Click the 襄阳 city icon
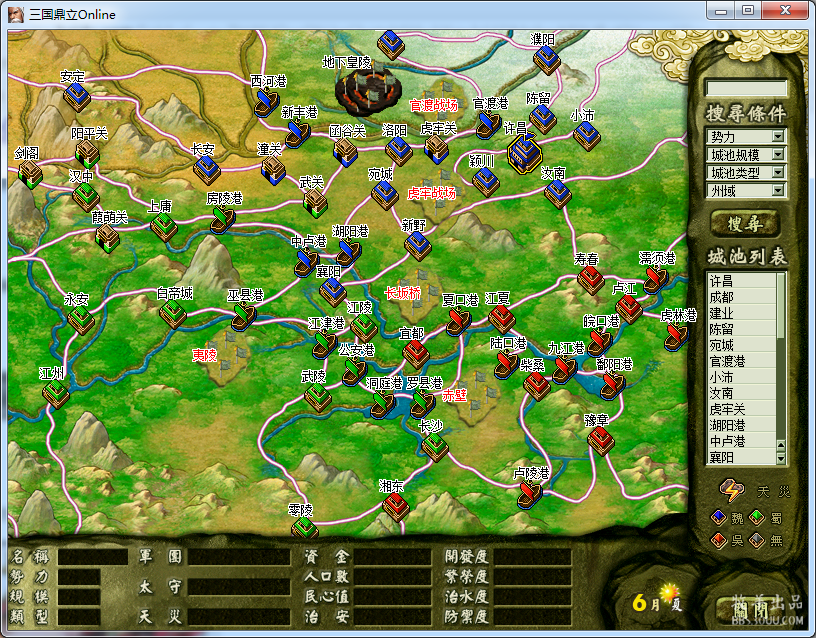The width and height of the screenshot is (816, 638). tap(333, 291)
